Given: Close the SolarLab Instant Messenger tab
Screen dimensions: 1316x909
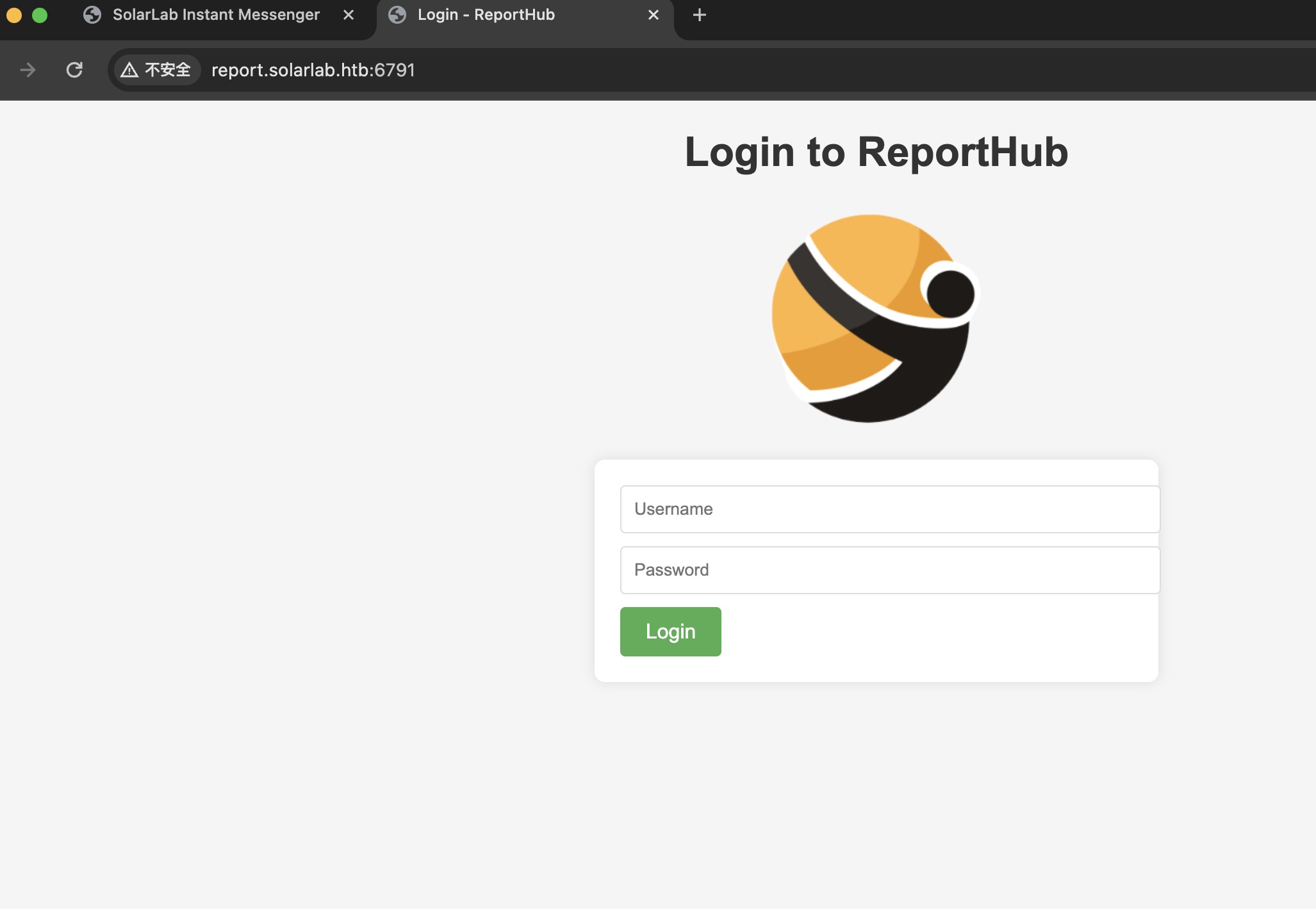Looking at the screenshot, I should [x=349, y=15].
